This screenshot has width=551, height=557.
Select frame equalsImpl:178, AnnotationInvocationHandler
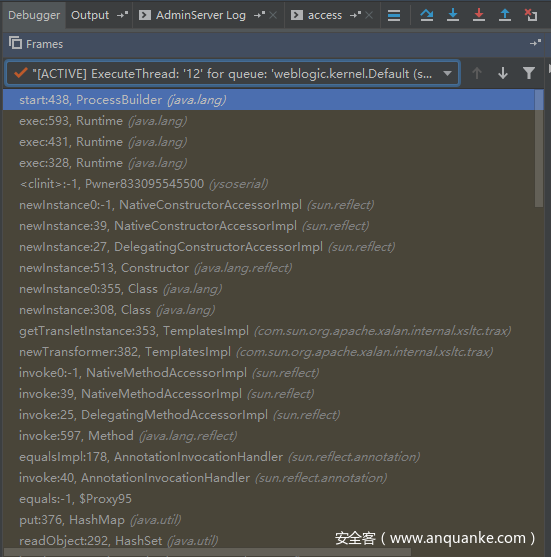click(x=268, y=456)
